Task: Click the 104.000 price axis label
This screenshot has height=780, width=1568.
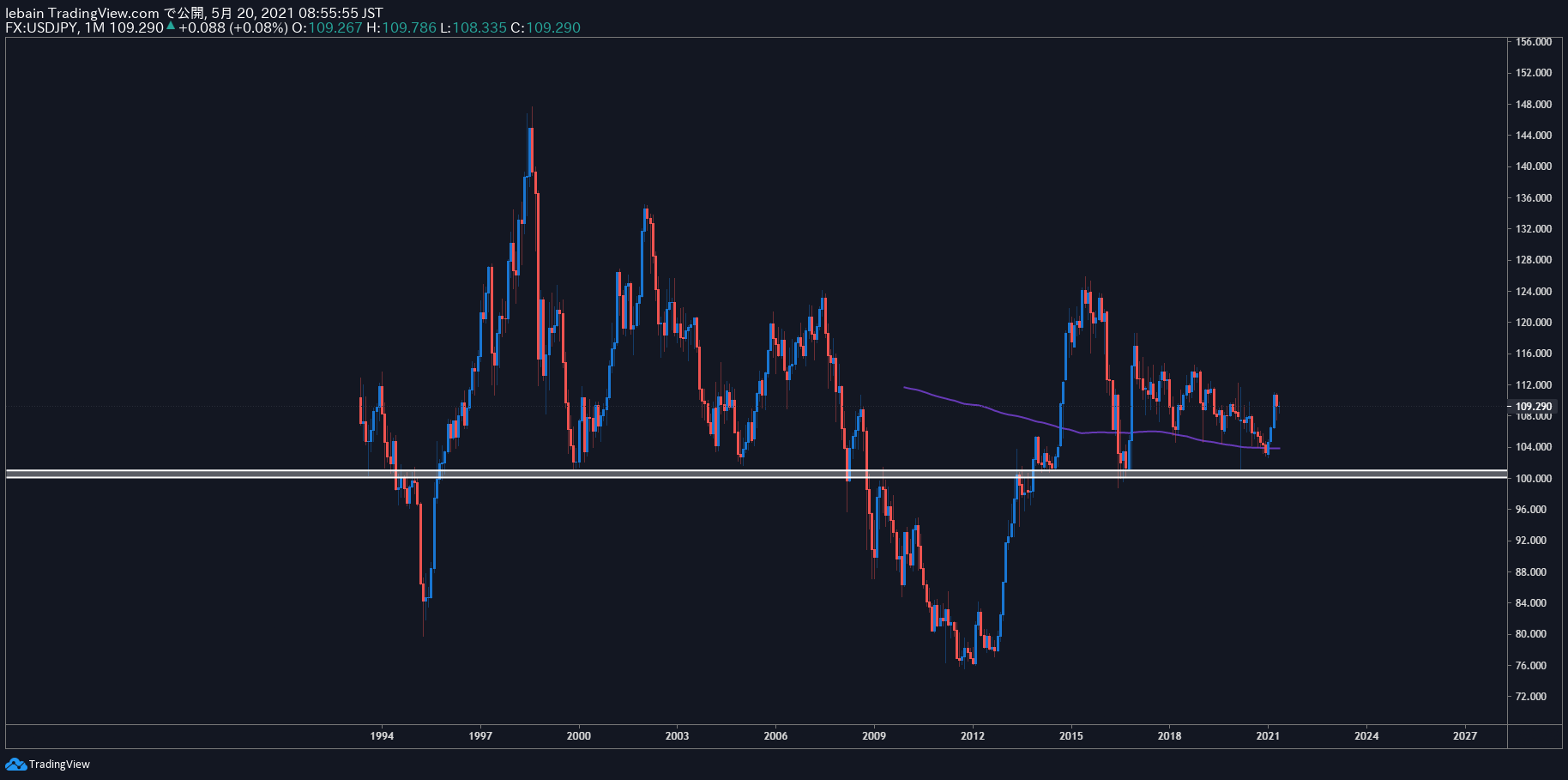Action: (1534, 447)
